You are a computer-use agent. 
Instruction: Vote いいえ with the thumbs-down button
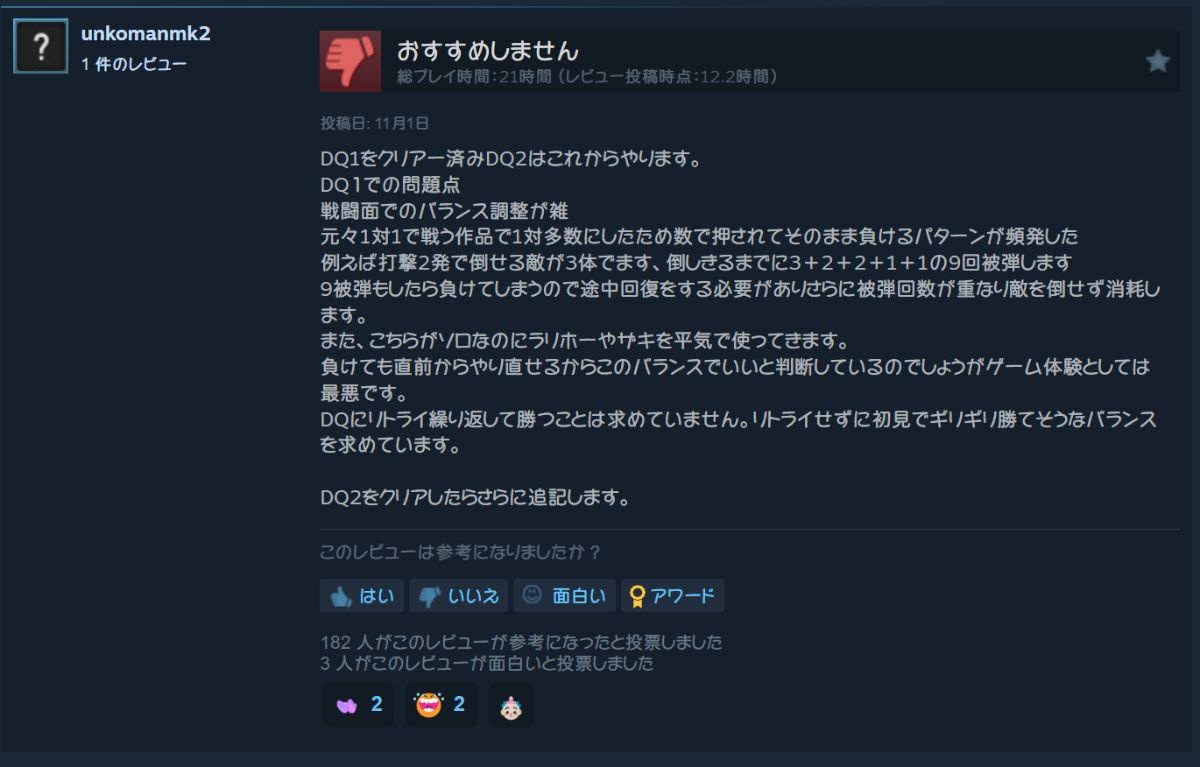coord(459,596)
